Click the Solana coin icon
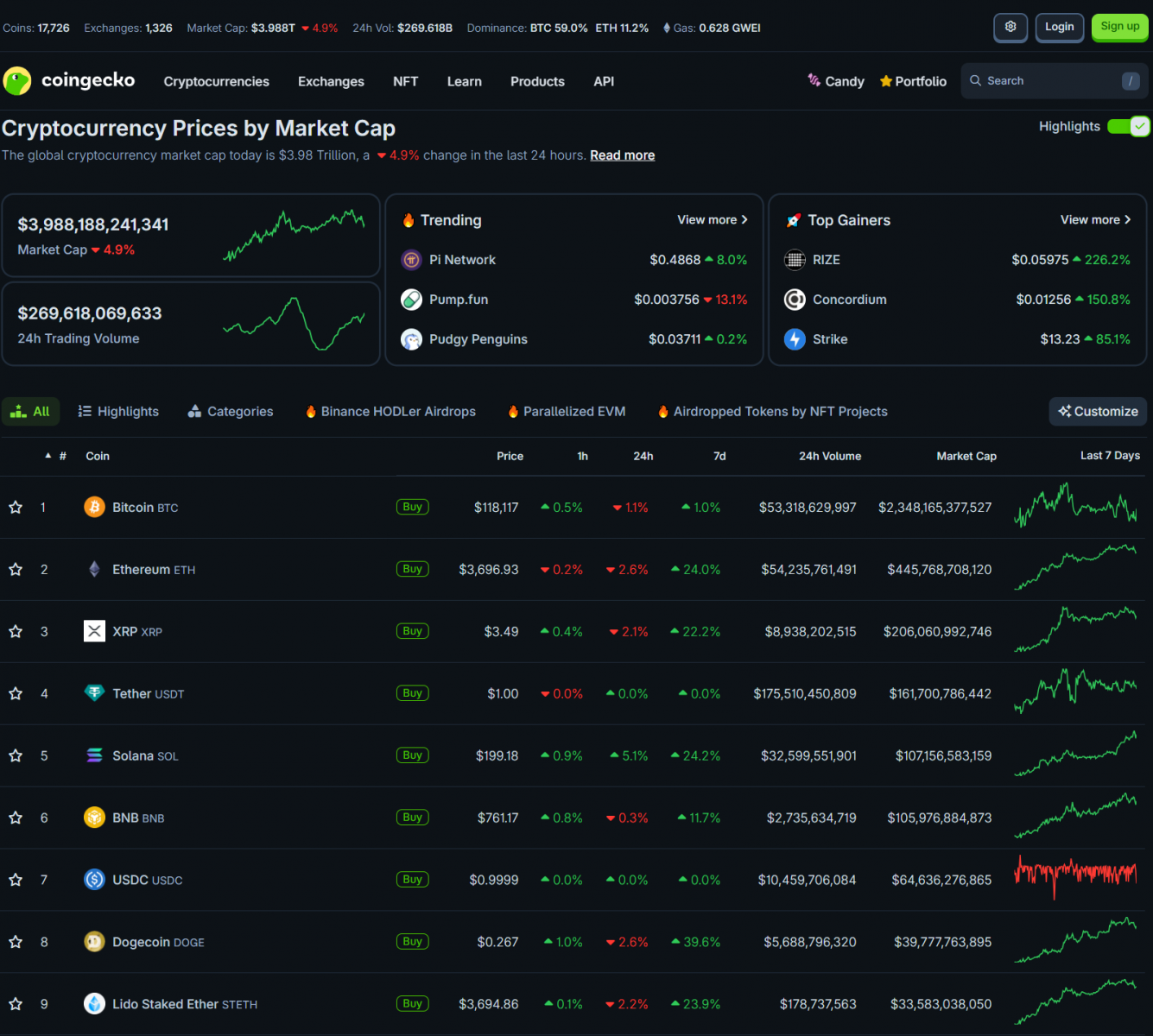The height and width of the screenshot is (1036, 1153). pyautogui.click(x=94, y=755)
